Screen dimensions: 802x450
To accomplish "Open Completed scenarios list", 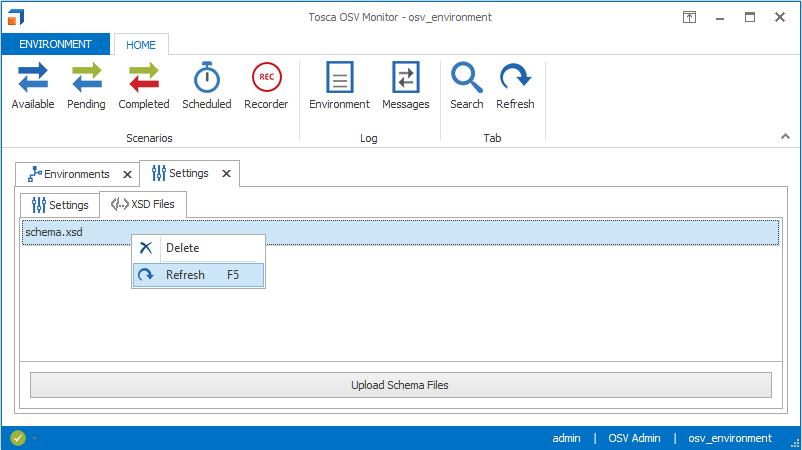I will (144, 85).
